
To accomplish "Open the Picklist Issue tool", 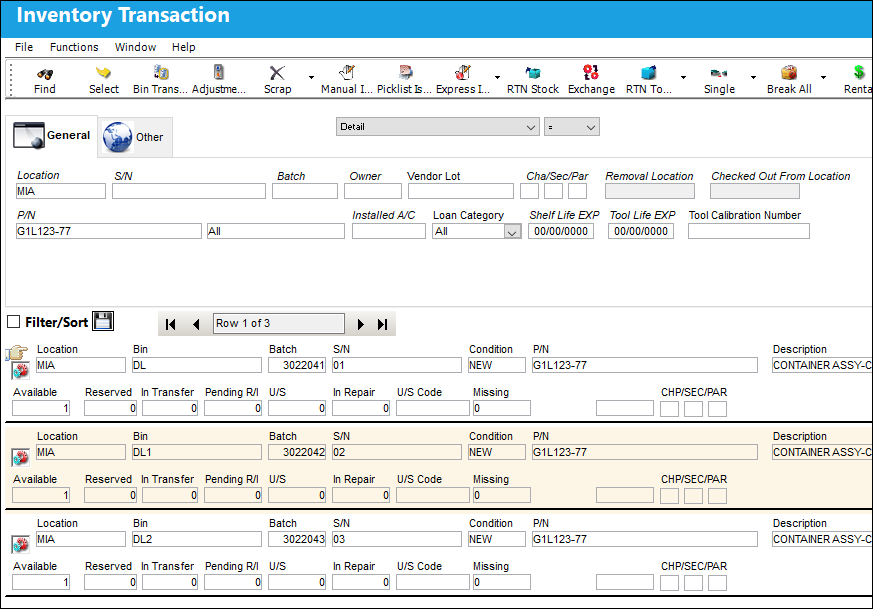I will coord(404,80).
